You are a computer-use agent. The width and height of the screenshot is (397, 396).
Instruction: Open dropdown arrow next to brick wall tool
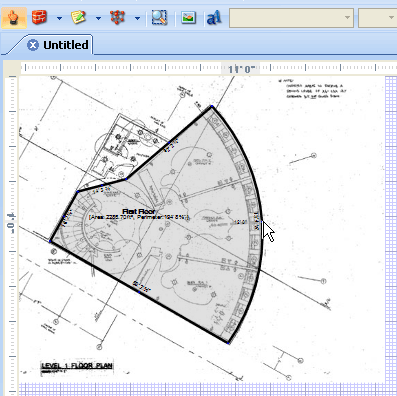click(59, 18)
